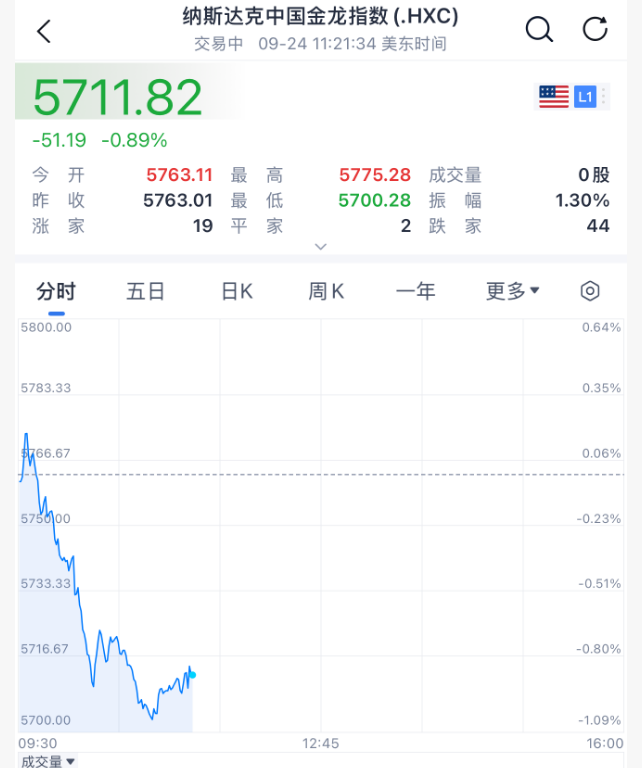Open the 成交量 indicator dropdown
Screen dimensions: 642x768
click(x=48, y=761)
